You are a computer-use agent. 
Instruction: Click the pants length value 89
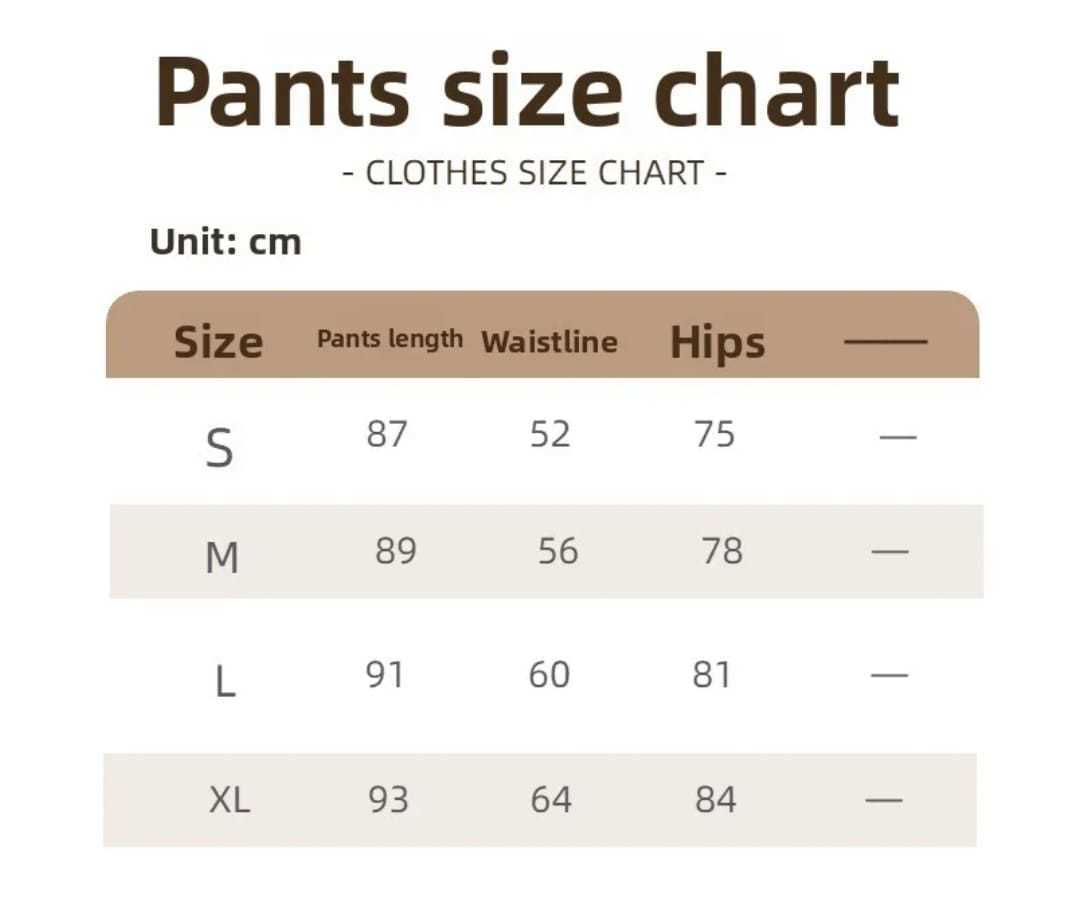[x=395, y=551]
